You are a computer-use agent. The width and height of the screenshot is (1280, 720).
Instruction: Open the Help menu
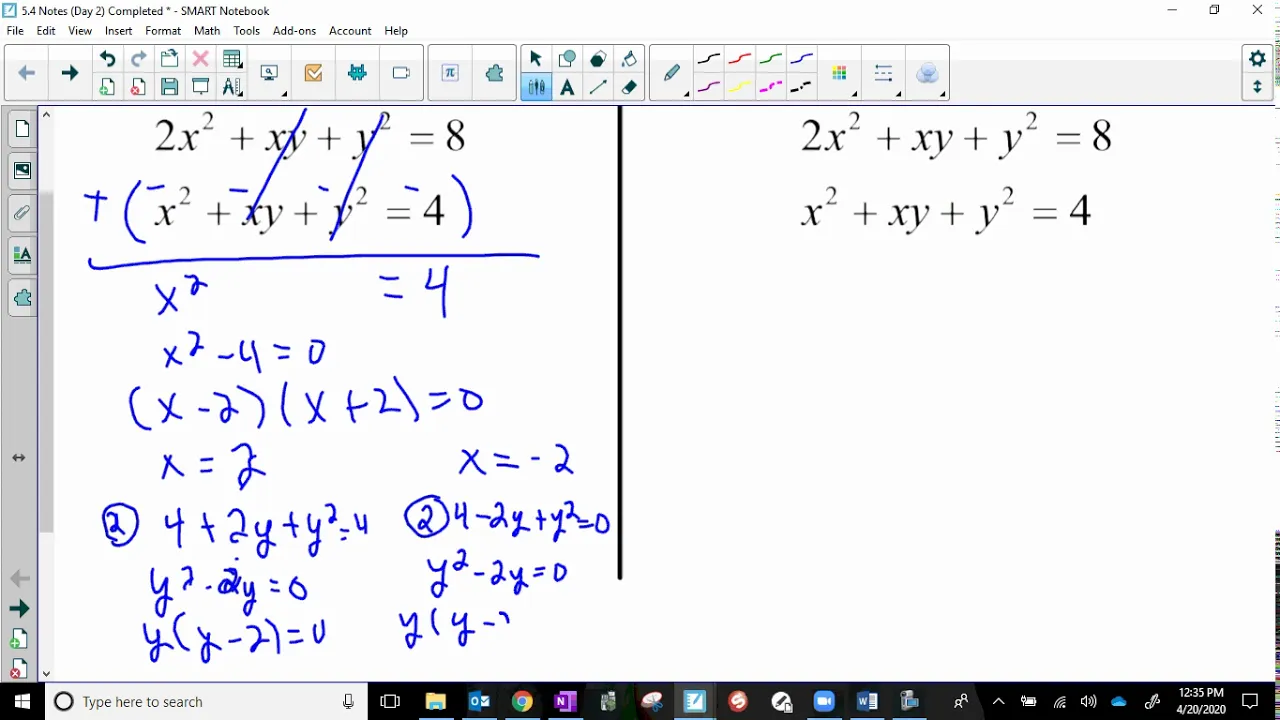tap(396, 31)
